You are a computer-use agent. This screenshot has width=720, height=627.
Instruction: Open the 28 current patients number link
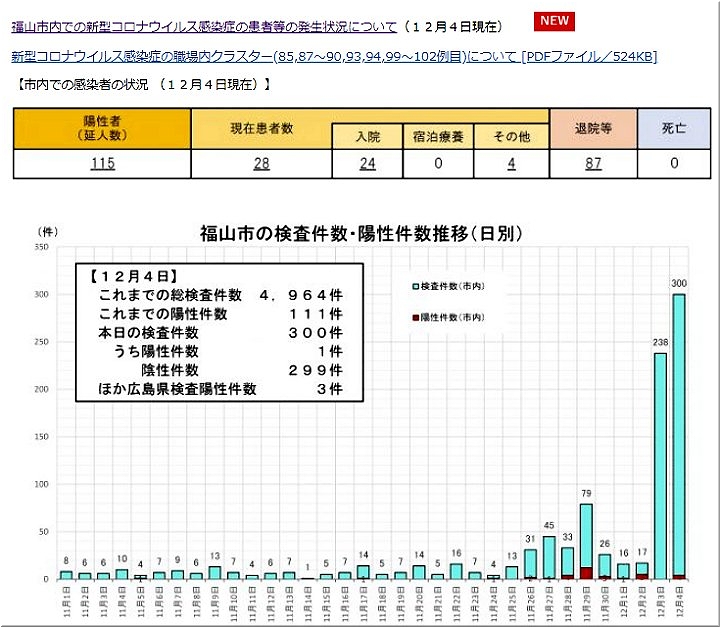point(261,164)
